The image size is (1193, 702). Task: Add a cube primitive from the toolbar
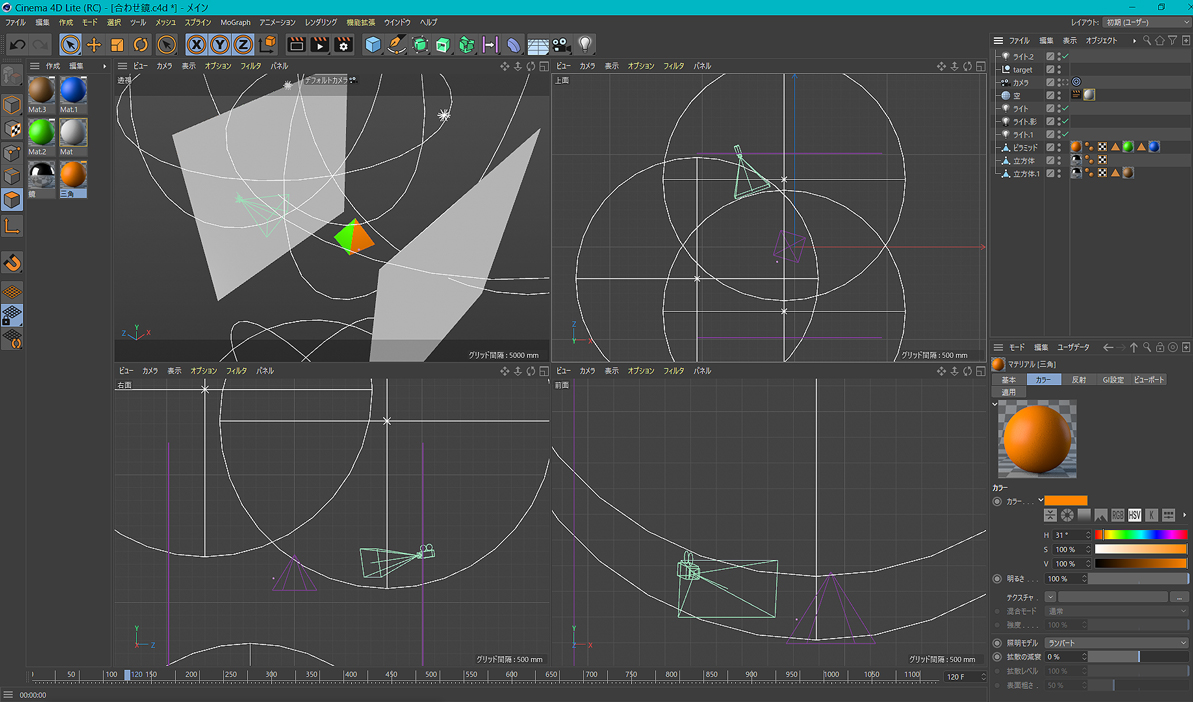click(x=373, y=45)
